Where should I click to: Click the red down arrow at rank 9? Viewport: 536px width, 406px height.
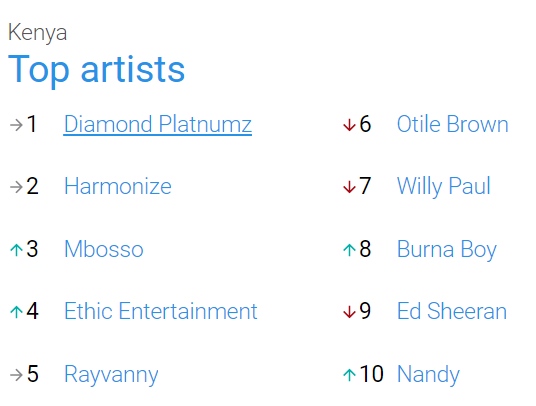point(349,312)
